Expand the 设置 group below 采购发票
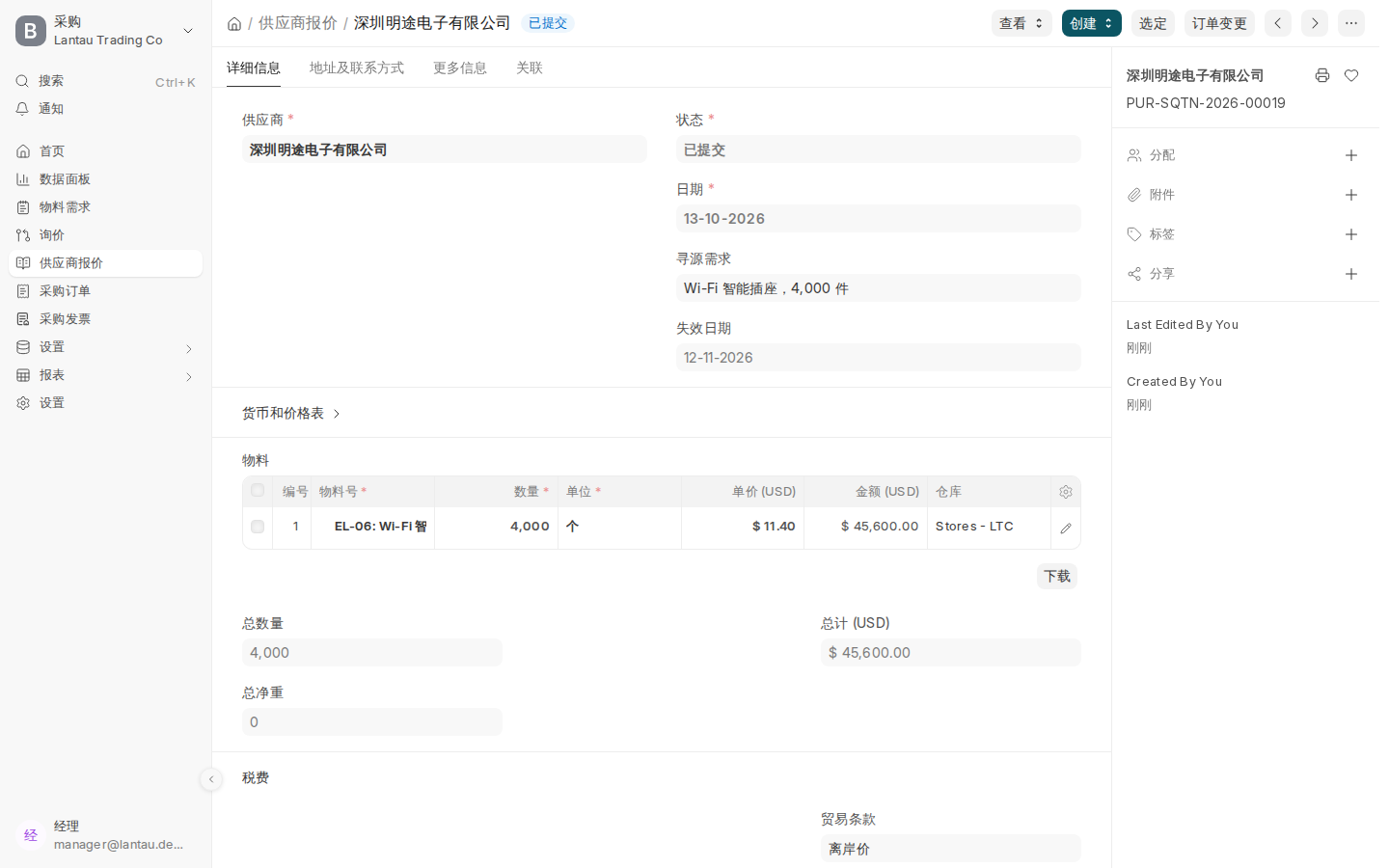The height and width of the screenshot is (868, 1389). 106,347
